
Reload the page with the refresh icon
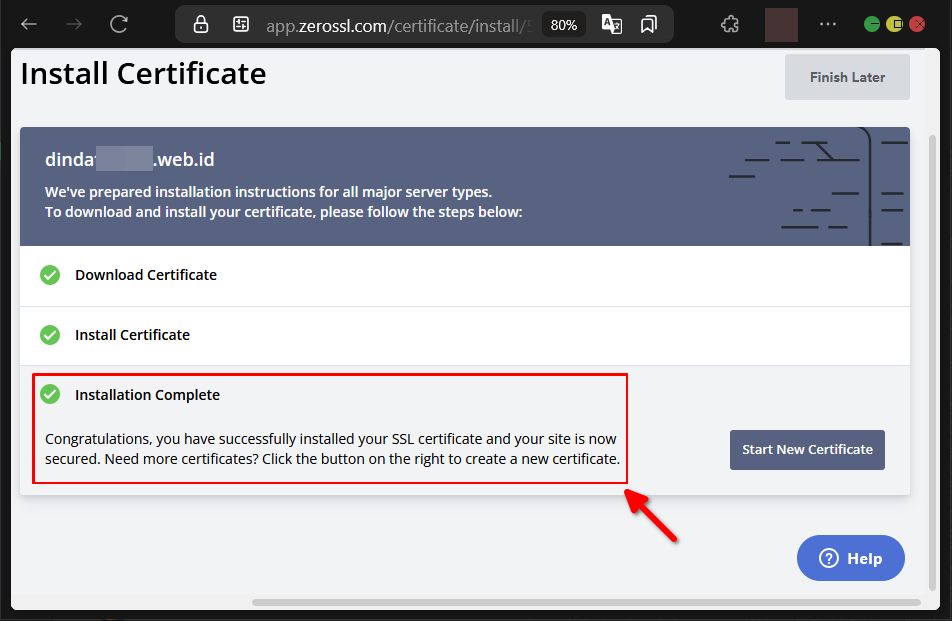tap(118, 24)
